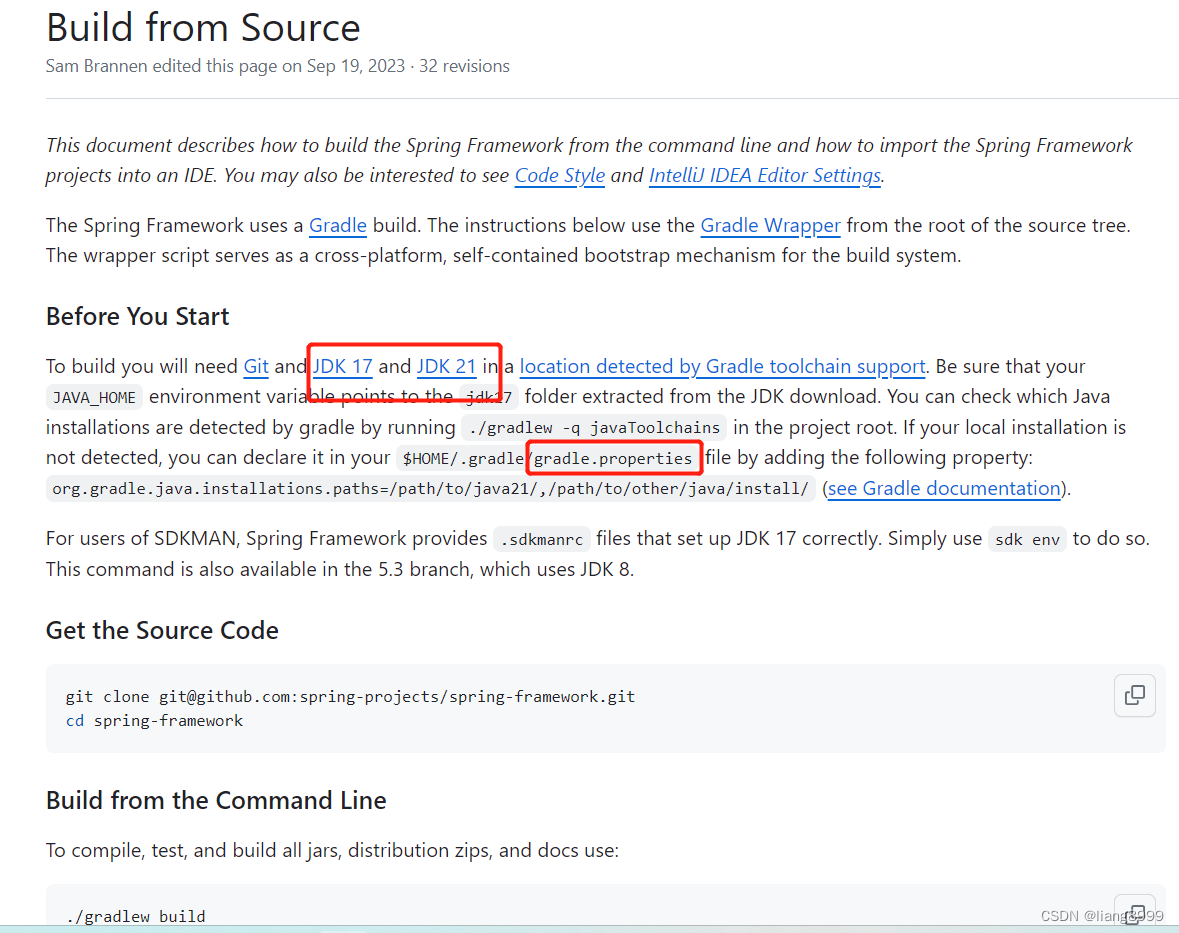Open the IntelliJ IDEA Editor Settings link
The height and width of the screenshot is (933, 1179).
pos(764,175)
